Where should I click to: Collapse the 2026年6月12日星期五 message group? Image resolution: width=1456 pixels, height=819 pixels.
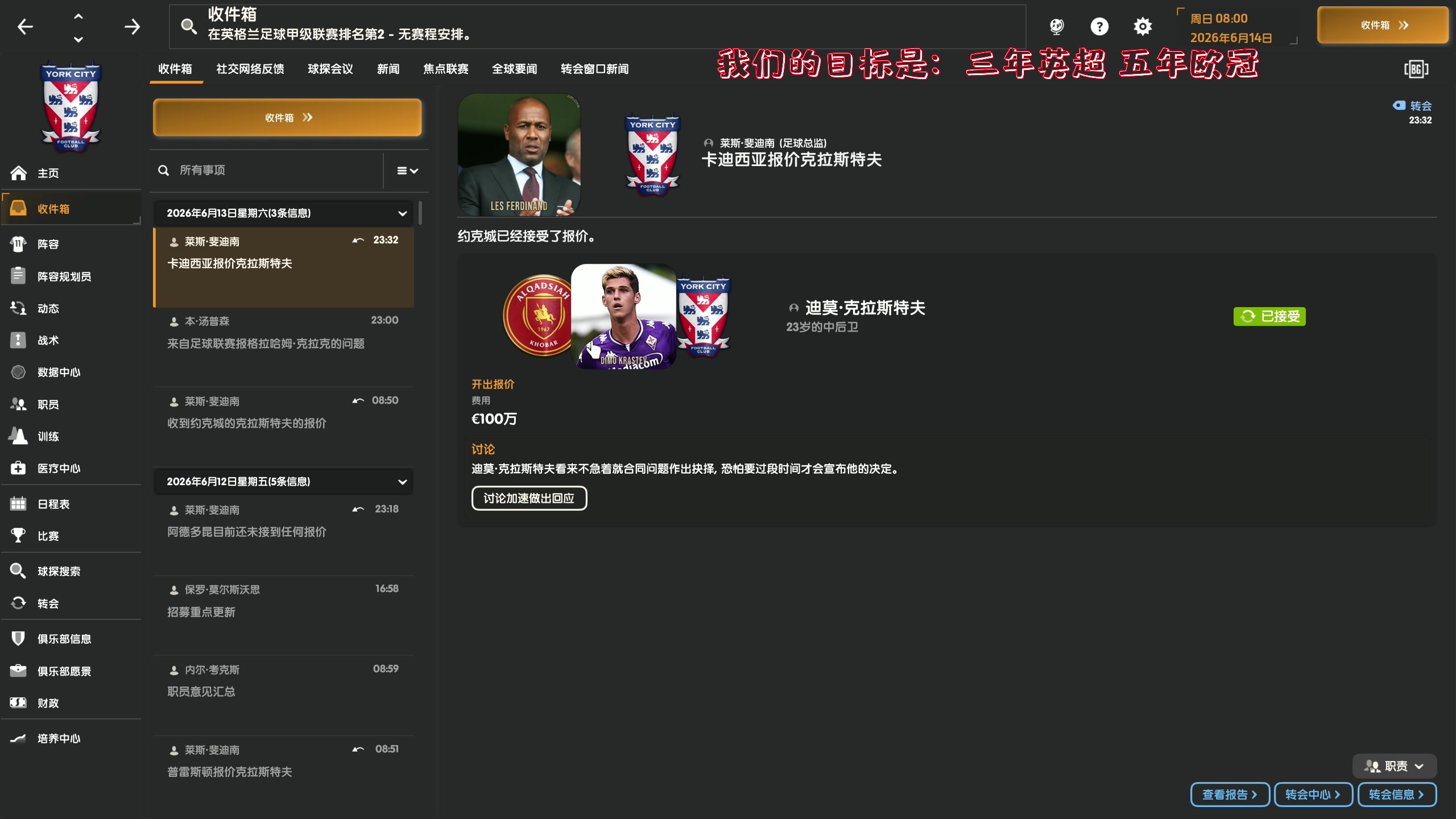pyautogui.click(x=403, y=481)
